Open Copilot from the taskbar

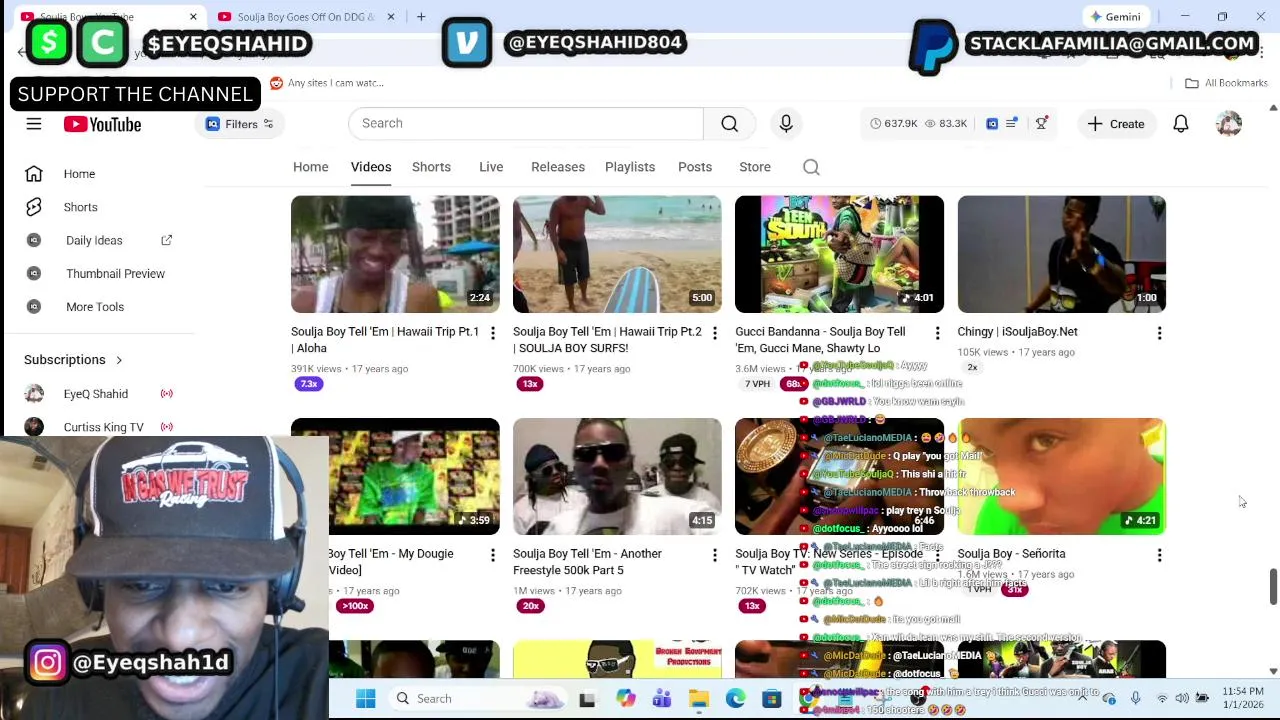[x=625, y=699]
